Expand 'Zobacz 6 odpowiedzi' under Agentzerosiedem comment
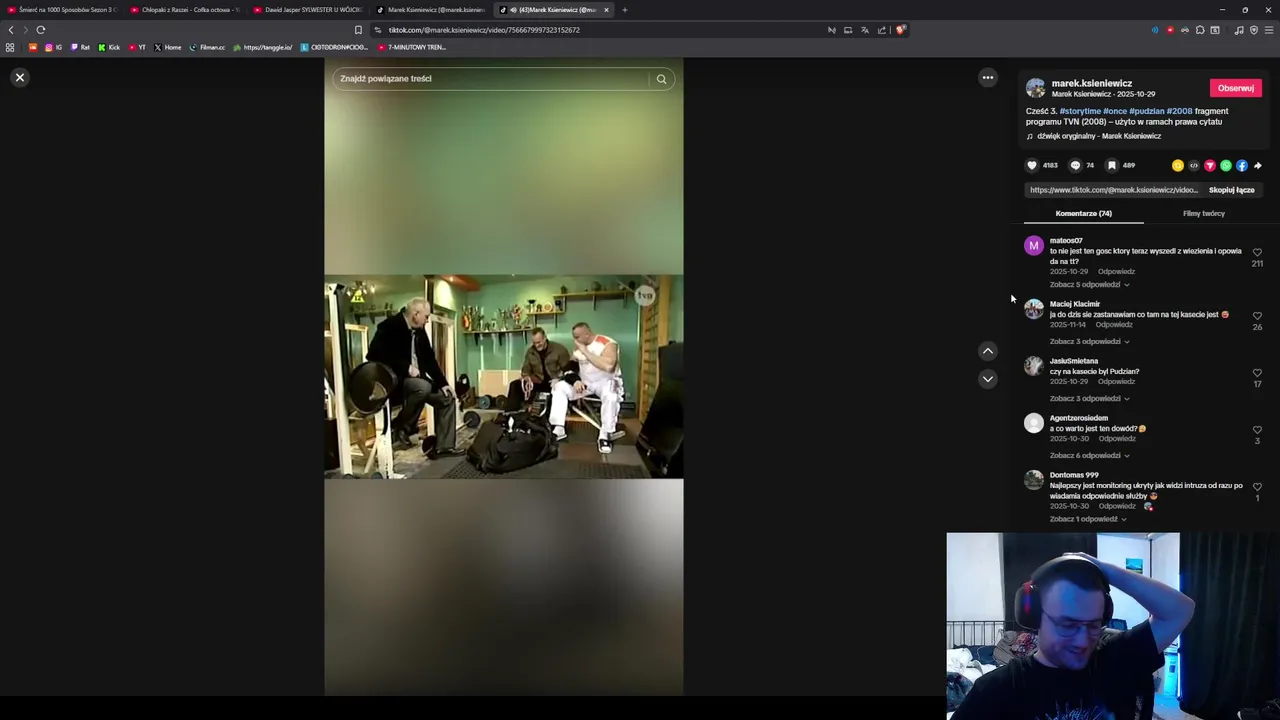This screenshot has height=720, width=1280. (1089, 456)
